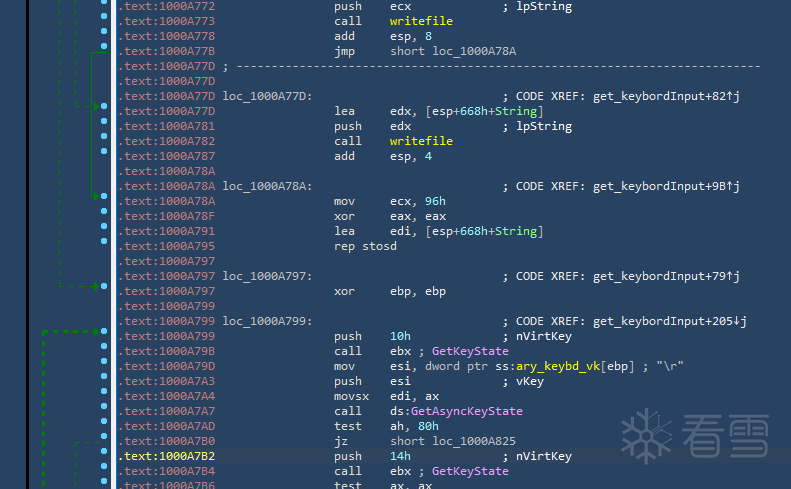Click vKey comment after push esi
Screen dimensions: 791x489
point(530,382)
